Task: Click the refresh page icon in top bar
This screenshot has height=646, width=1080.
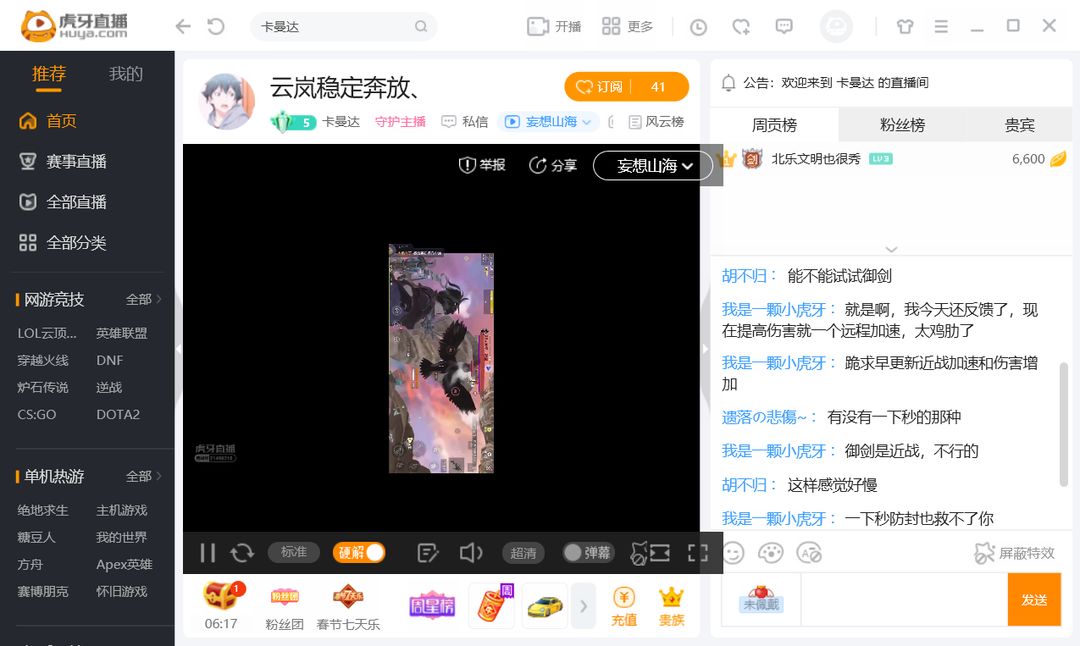Action: [x=216, y=27]
